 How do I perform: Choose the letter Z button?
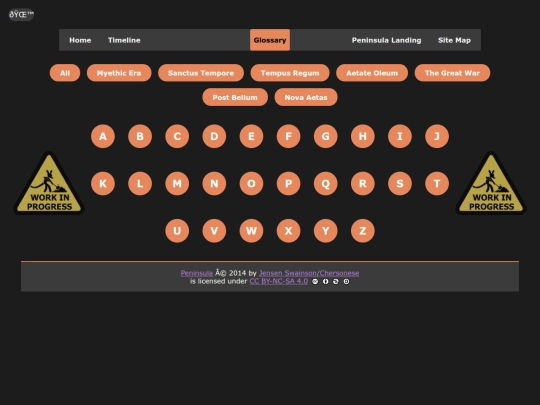coord(363,231)
